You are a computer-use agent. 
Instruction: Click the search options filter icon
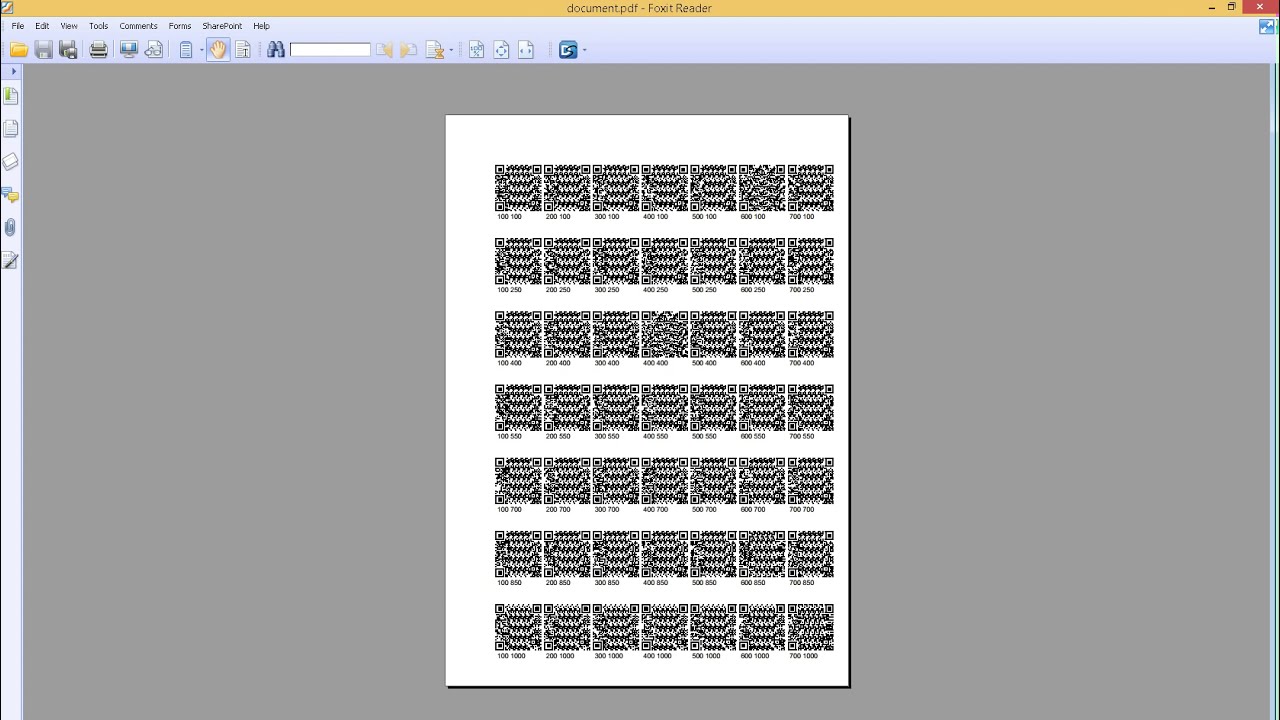tap(435, 50)
